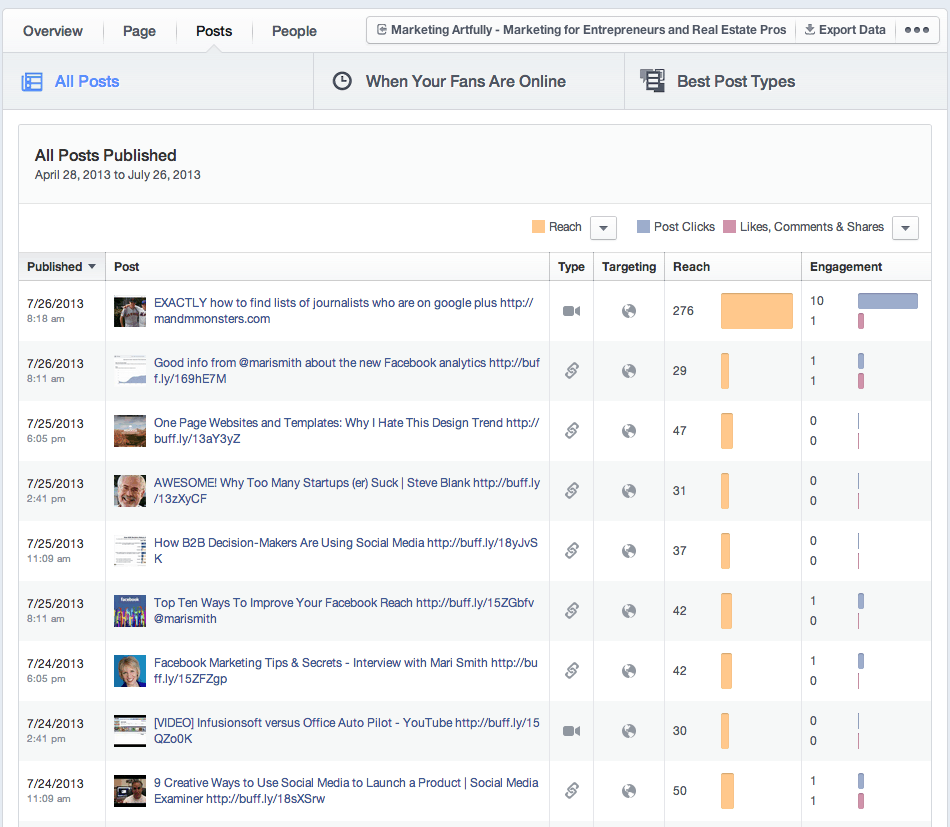950x827 pixels.
Task: Click the Targeting column header
Action: (x=629, y=267)
